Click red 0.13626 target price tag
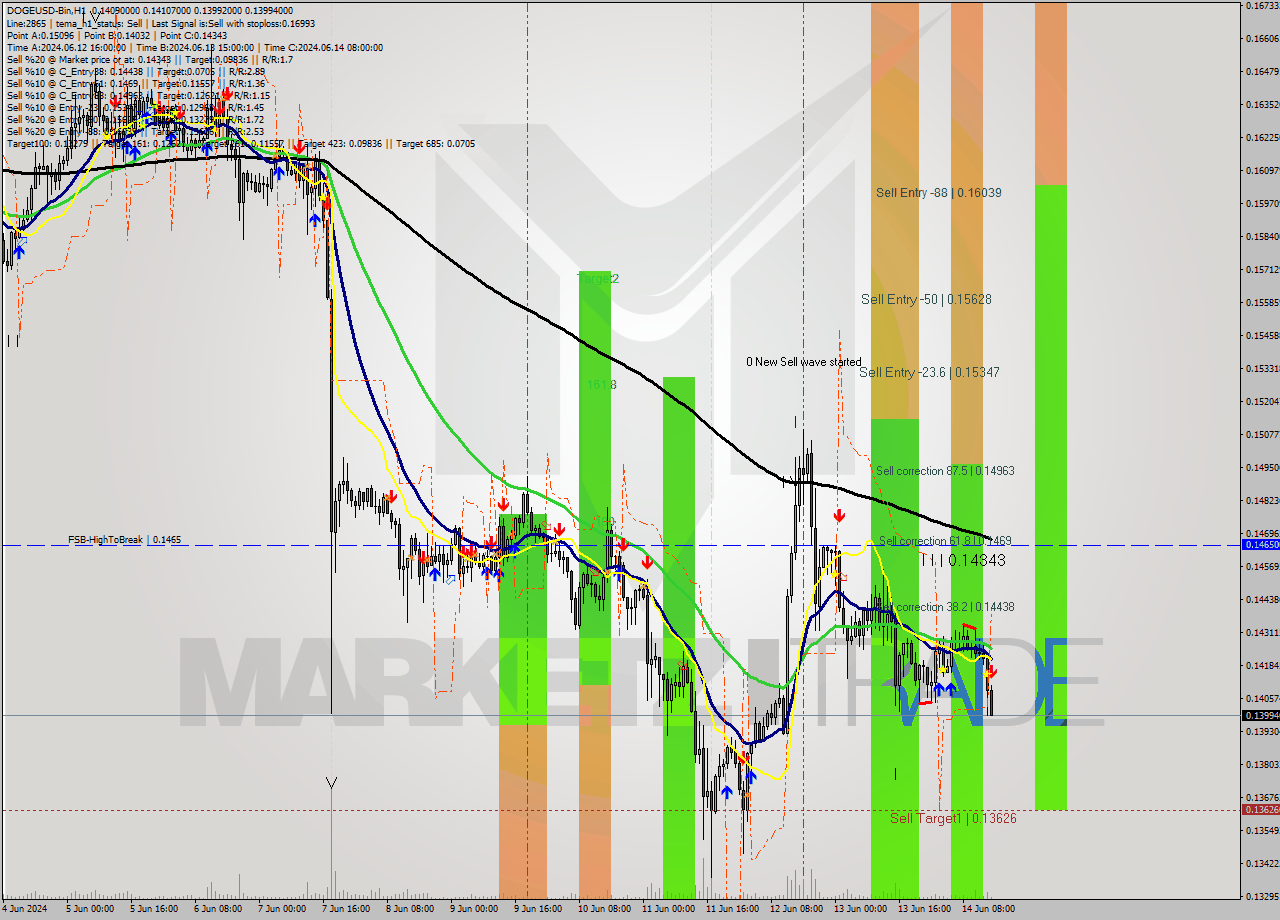 pos(1260,809)
